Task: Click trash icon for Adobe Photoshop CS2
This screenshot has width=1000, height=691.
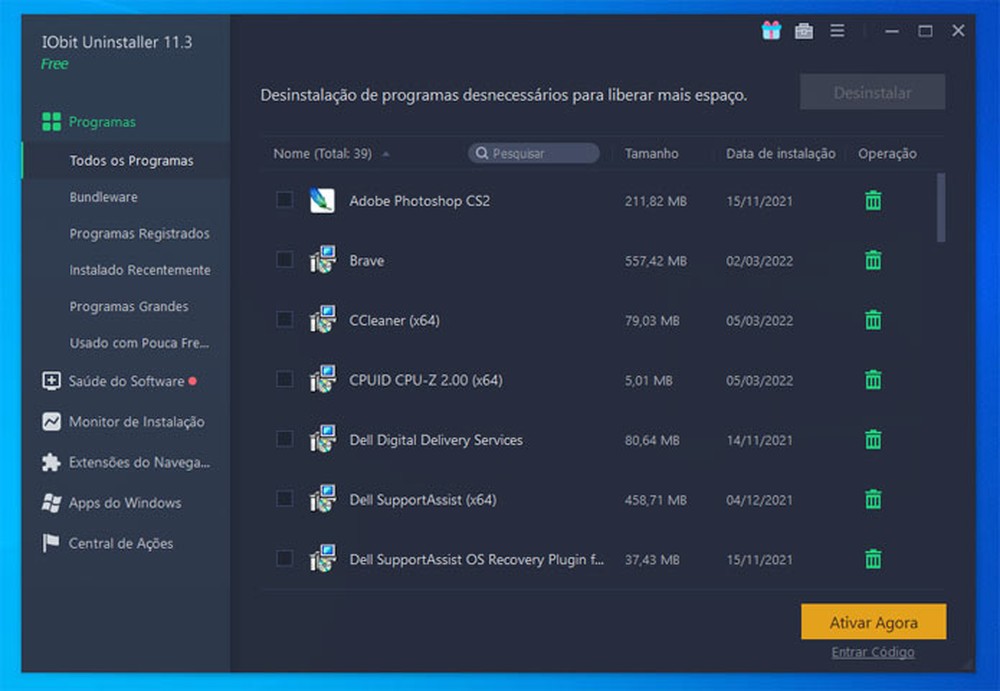Action: 873,201
